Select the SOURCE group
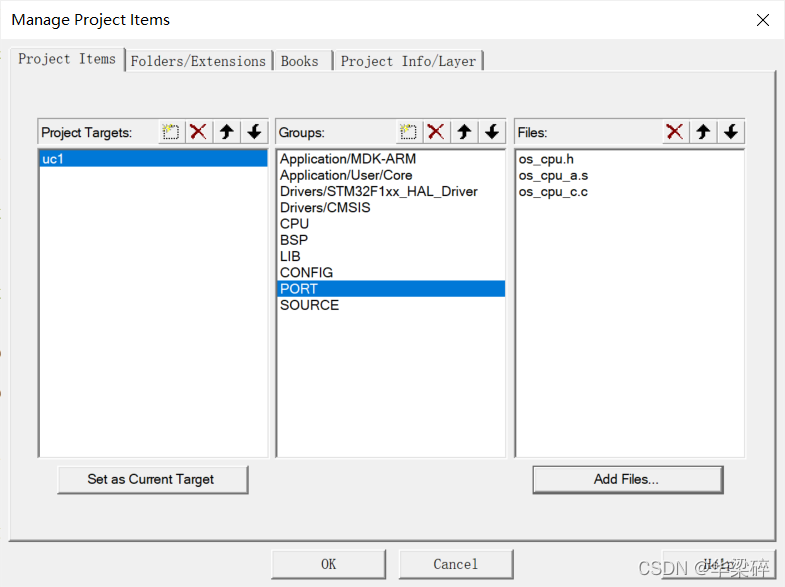 390,305
